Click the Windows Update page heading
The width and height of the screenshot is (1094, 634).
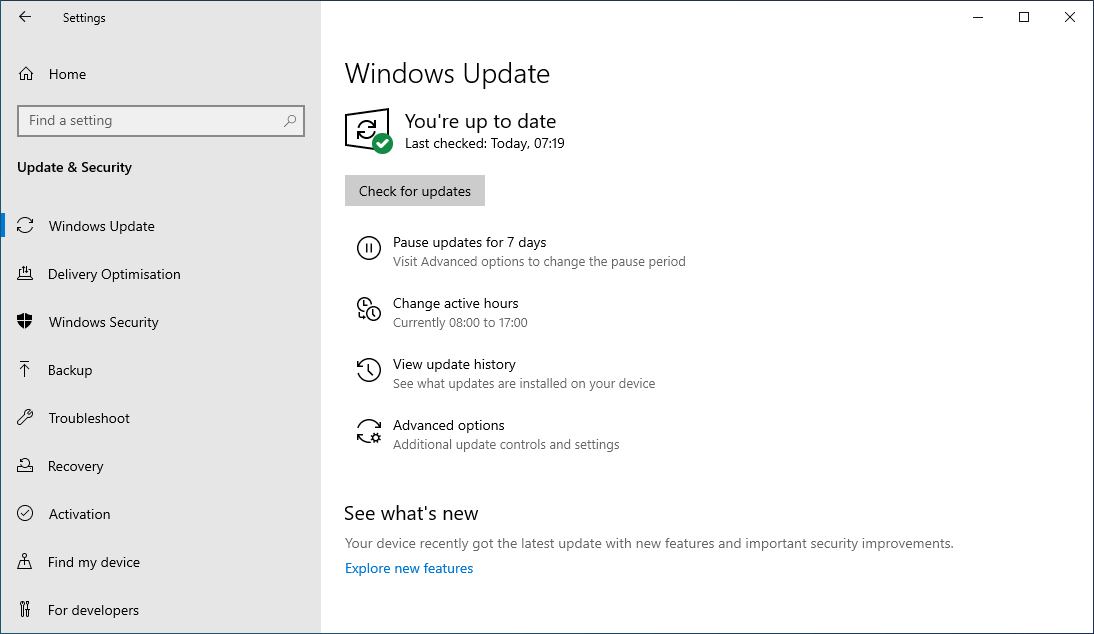coord(447,74)
